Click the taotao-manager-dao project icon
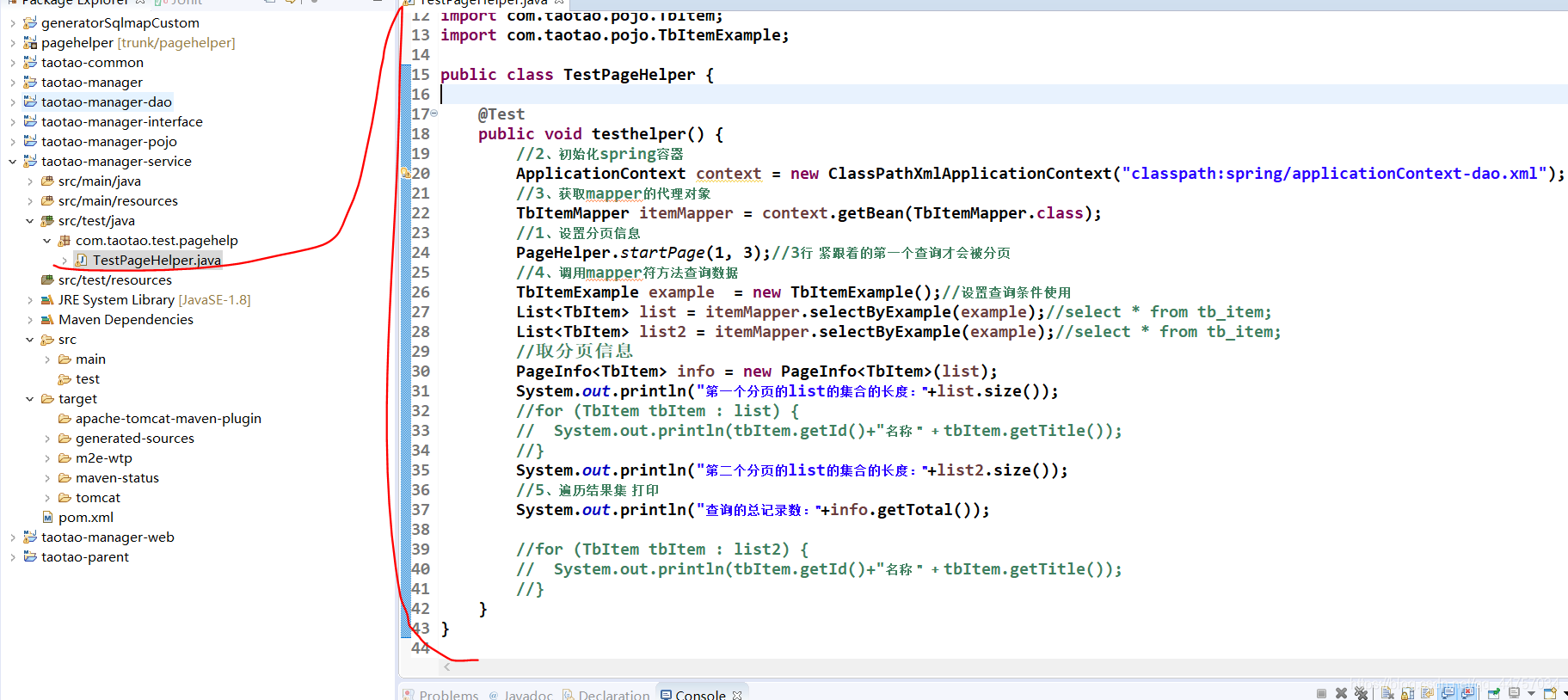 pos(30,102)
